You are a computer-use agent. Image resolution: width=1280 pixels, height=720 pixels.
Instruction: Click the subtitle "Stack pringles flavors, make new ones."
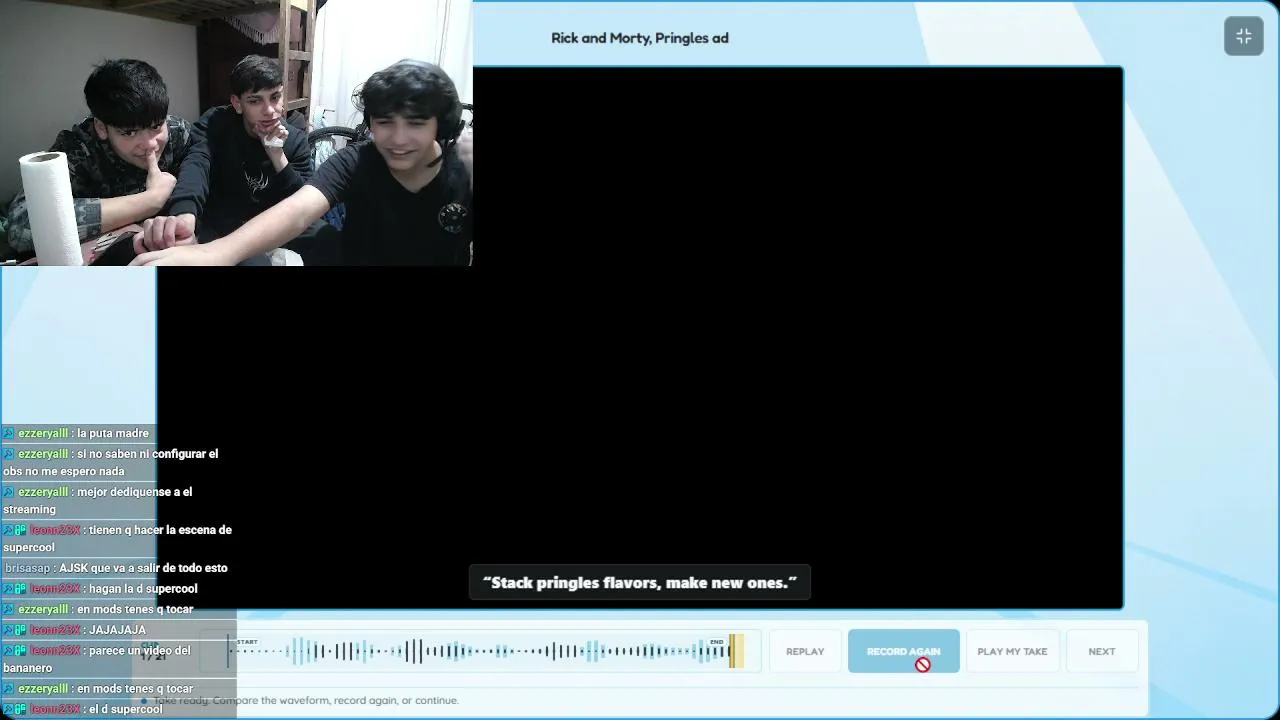pos(640,582)
